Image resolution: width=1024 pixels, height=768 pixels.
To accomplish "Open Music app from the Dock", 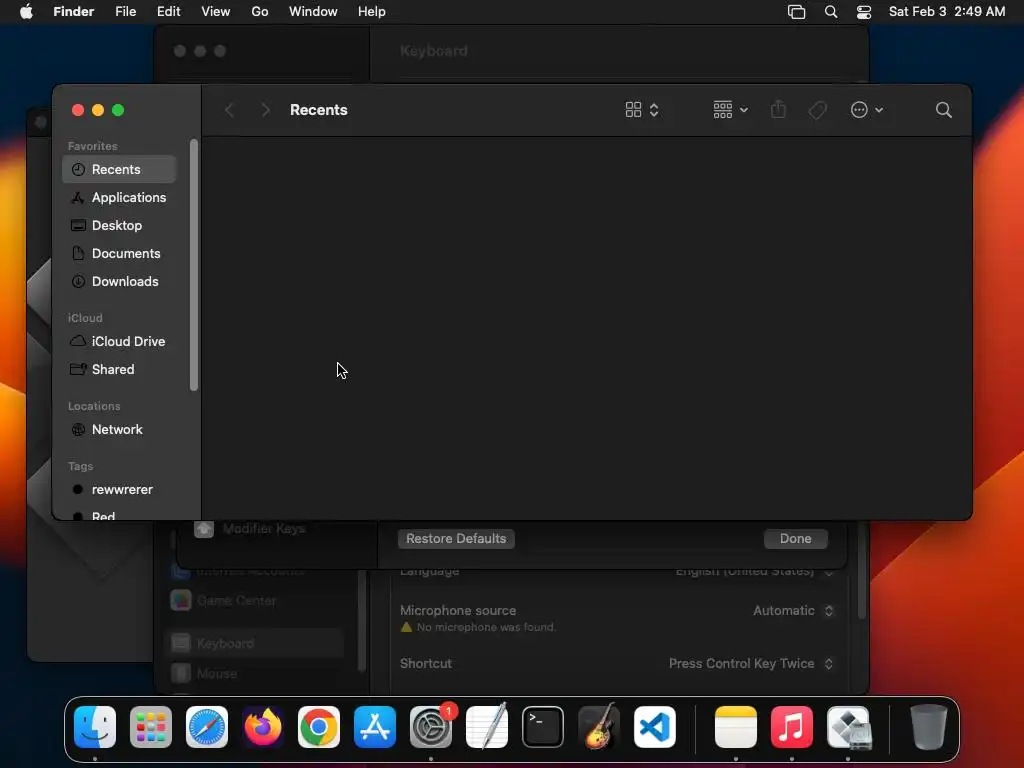I will (x=792, y=727).
